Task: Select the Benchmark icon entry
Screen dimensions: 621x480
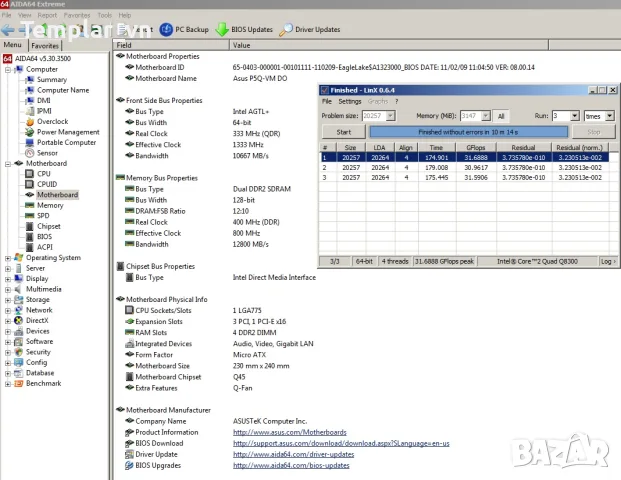Action: pos(19,383)
